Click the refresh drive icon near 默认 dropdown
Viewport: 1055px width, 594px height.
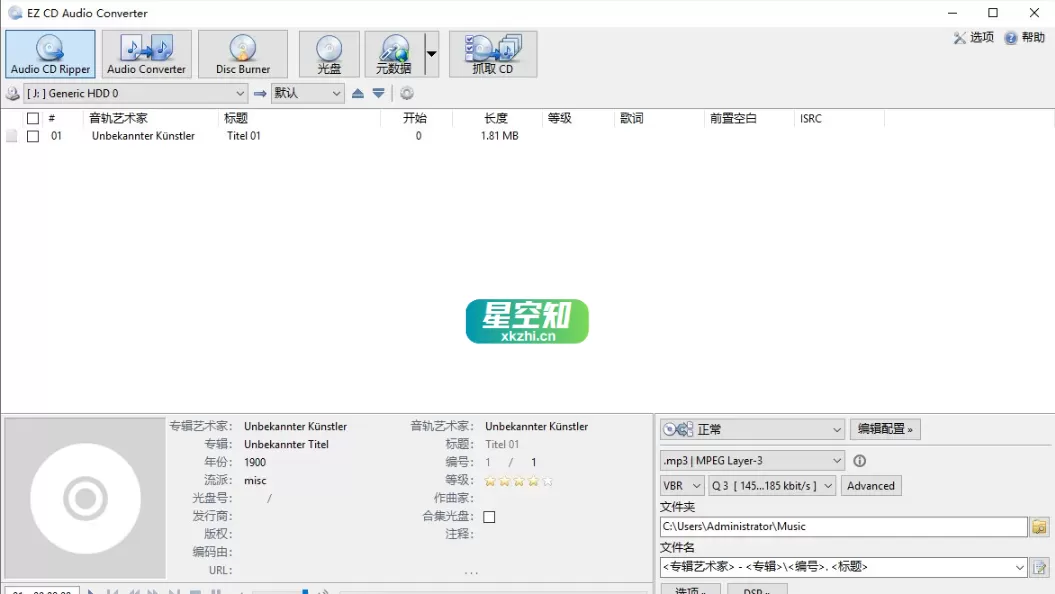tap(407, 92)
